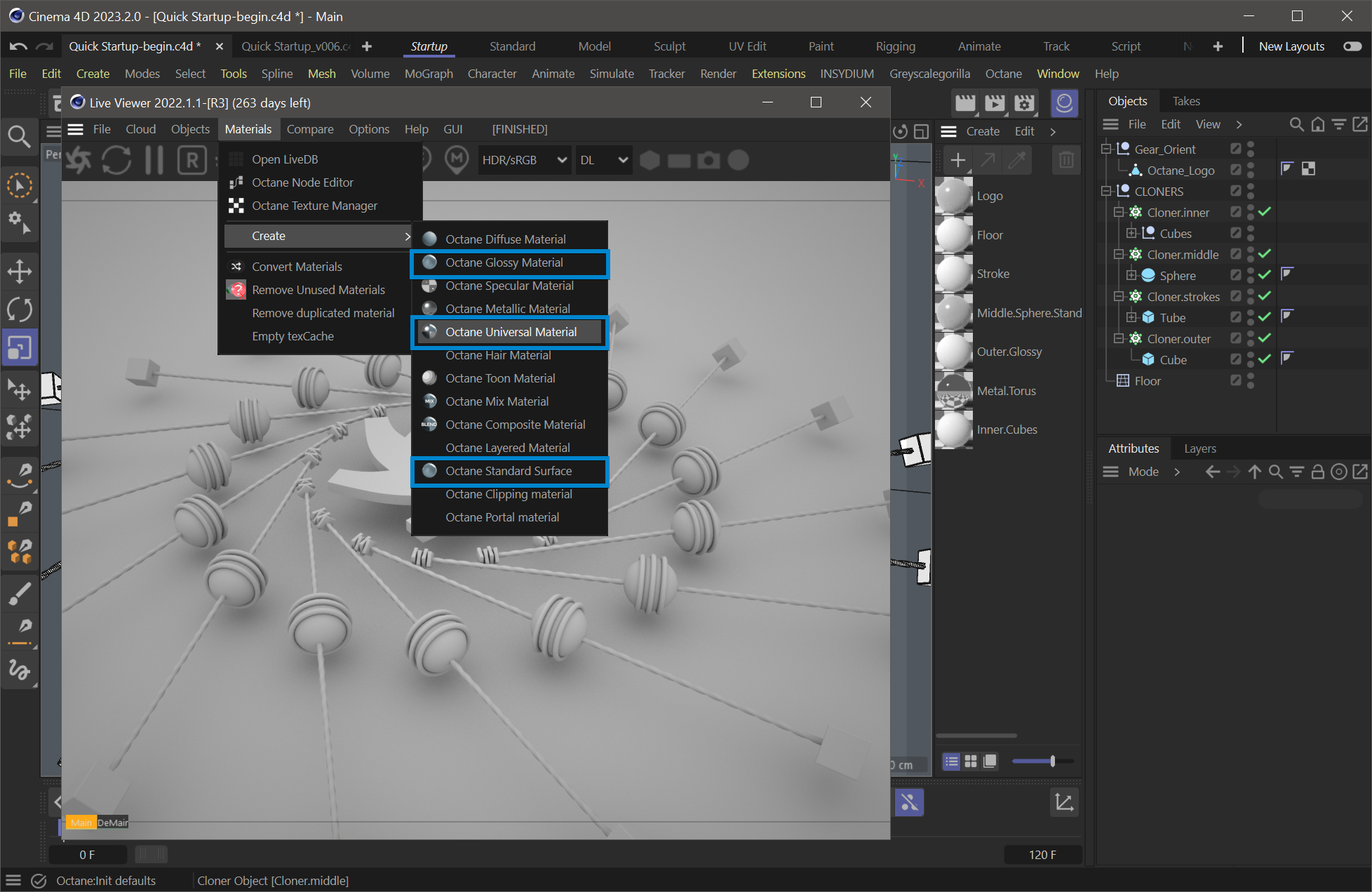Add new material with plus icon
The height and width of the screenshot is (892, 1372).
957,160
